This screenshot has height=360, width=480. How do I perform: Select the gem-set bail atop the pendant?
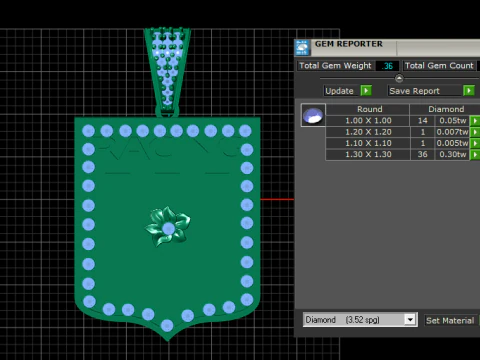click(167, 72)
